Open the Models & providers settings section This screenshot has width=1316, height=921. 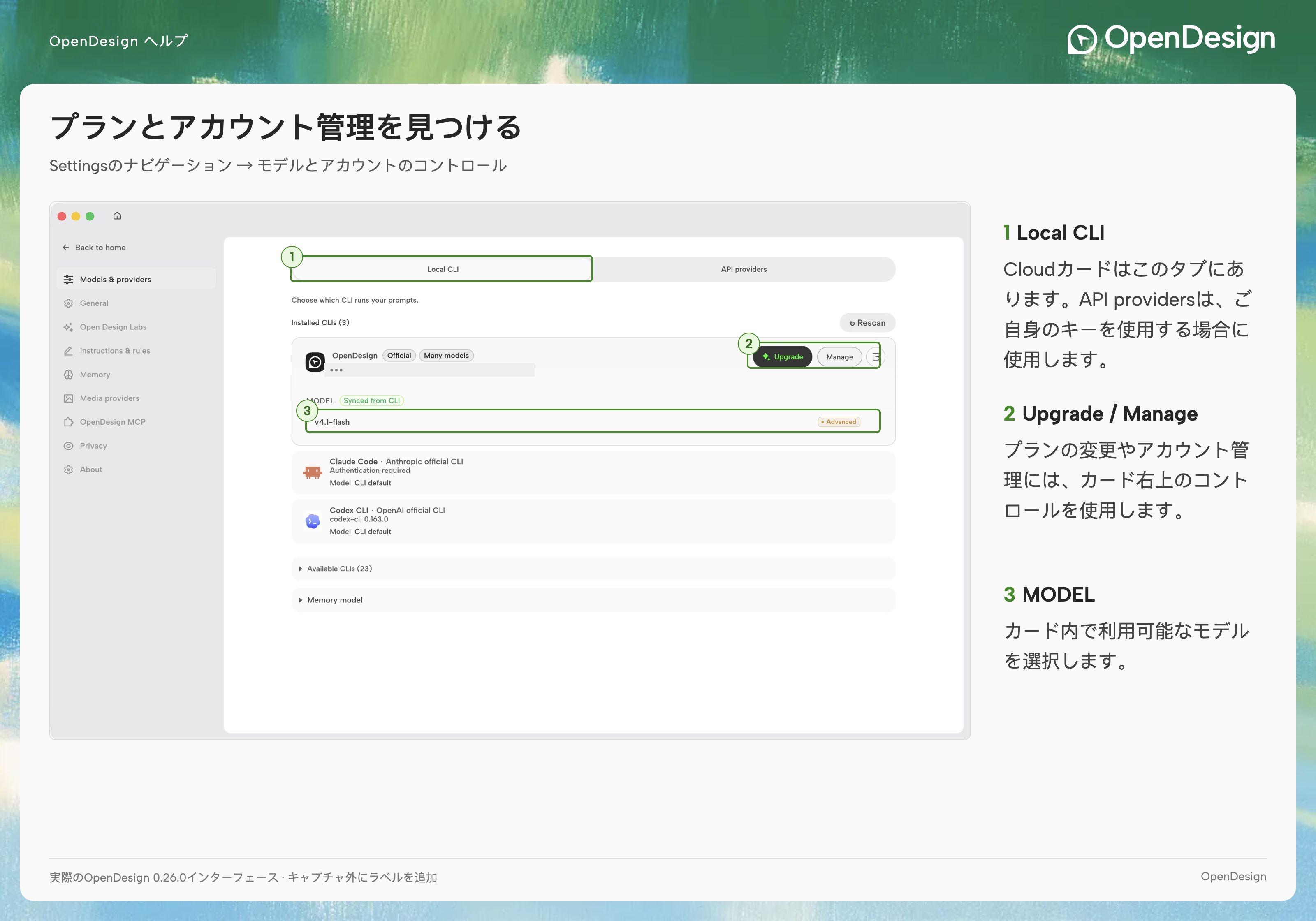[137, 280]
